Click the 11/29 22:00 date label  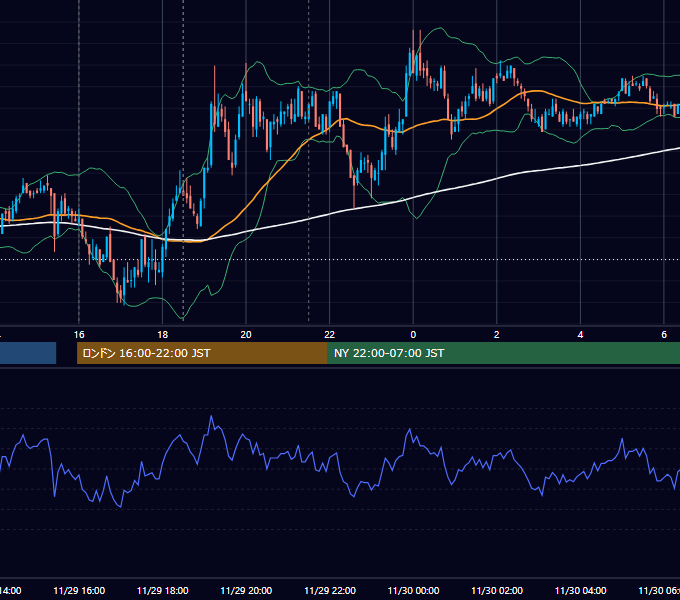point(330,590)
